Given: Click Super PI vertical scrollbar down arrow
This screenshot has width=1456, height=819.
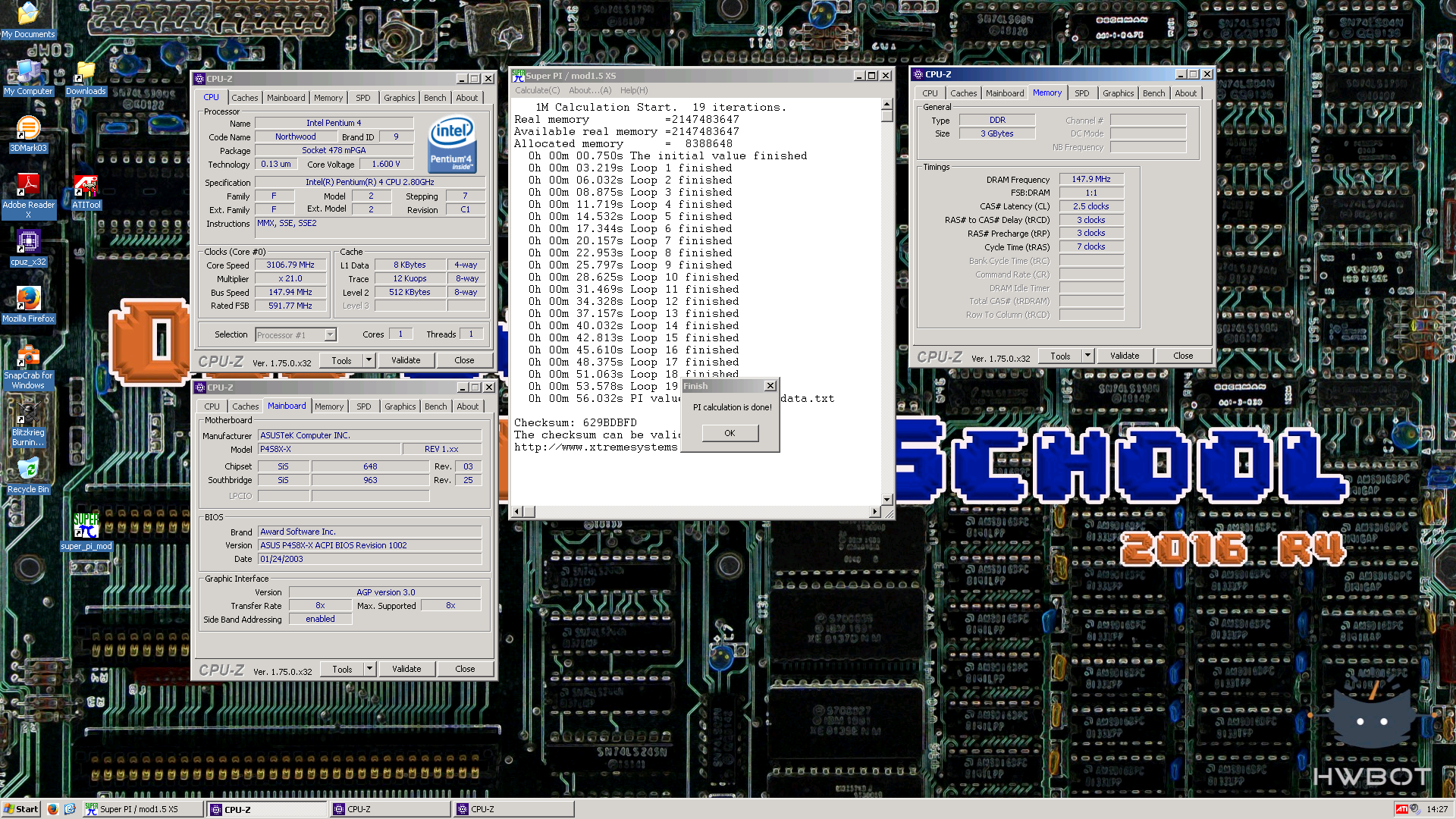Looking at the screenshot, I should point(886,500).
